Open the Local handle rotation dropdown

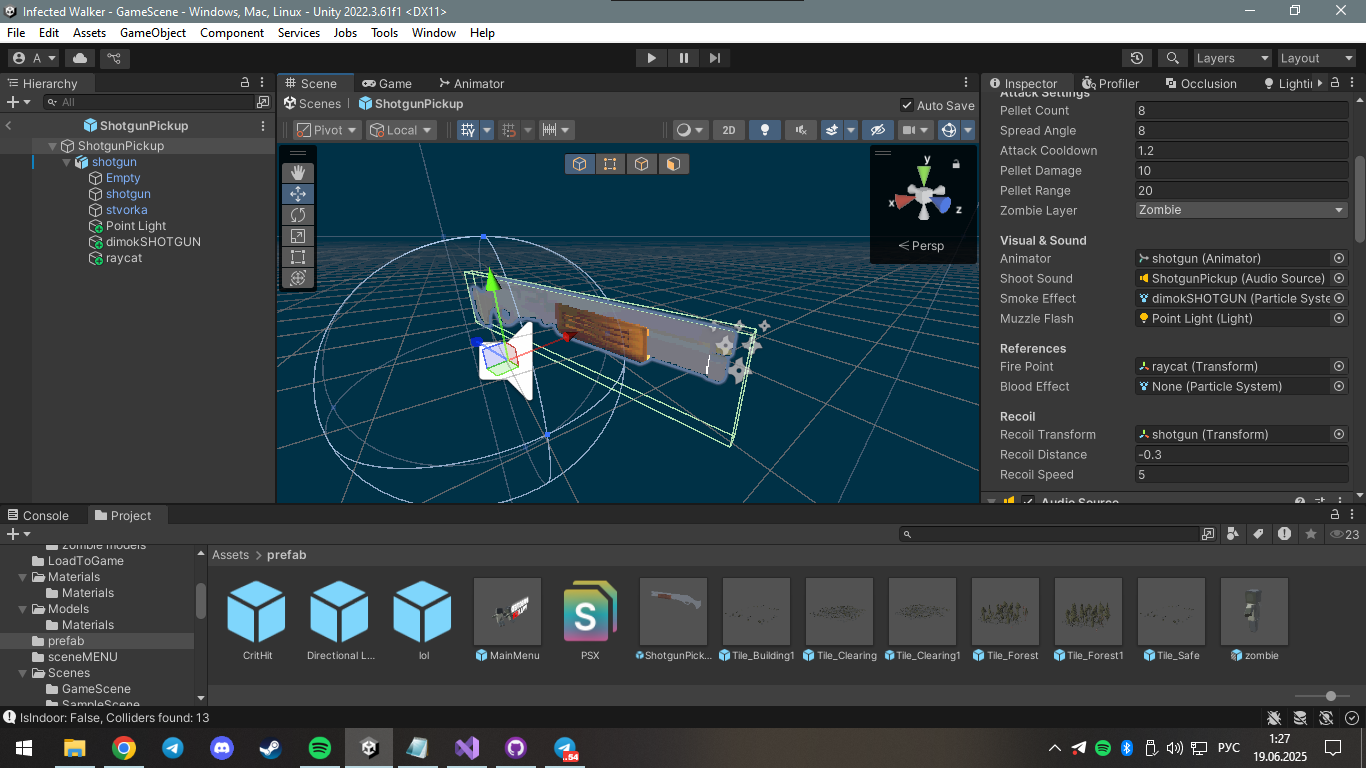(401, 130)
